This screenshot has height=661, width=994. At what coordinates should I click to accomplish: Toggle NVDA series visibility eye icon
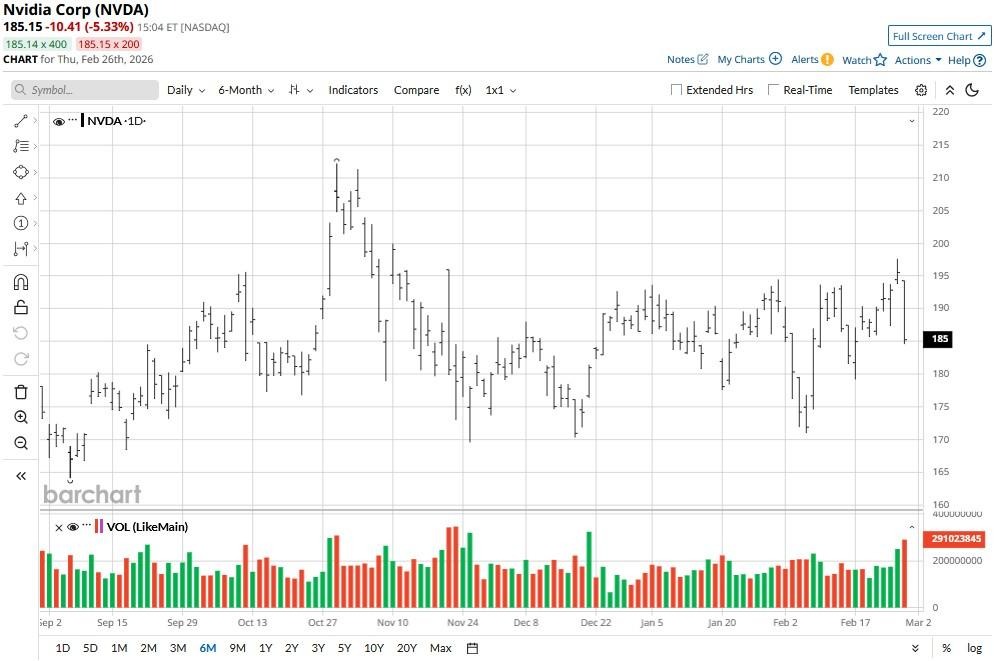(58, 122)
